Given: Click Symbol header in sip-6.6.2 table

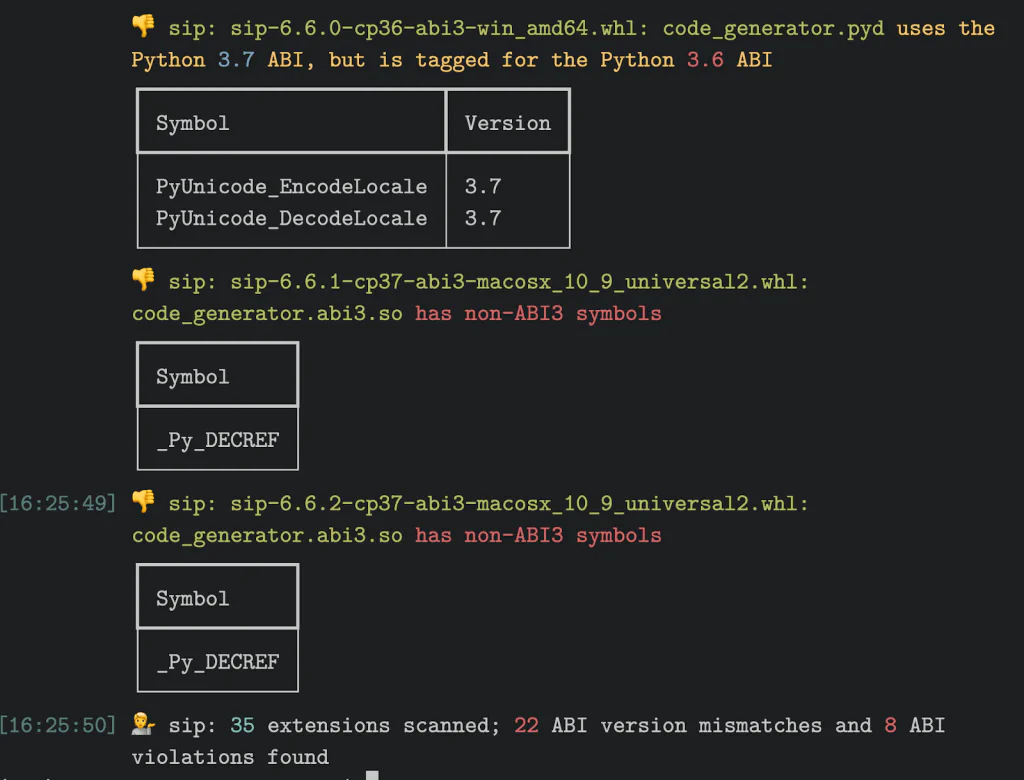Looking at the screenshot, I should [193, 599].
